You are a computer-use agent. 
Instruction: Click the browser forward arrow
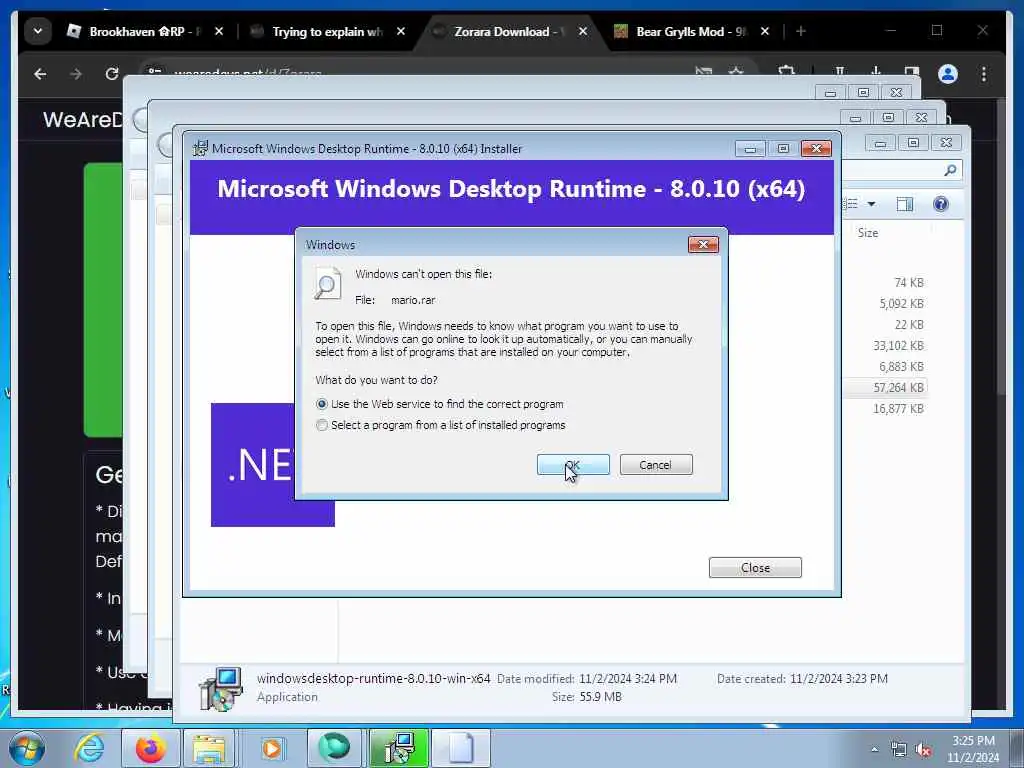pyautogui.click(x=76, y=74)
